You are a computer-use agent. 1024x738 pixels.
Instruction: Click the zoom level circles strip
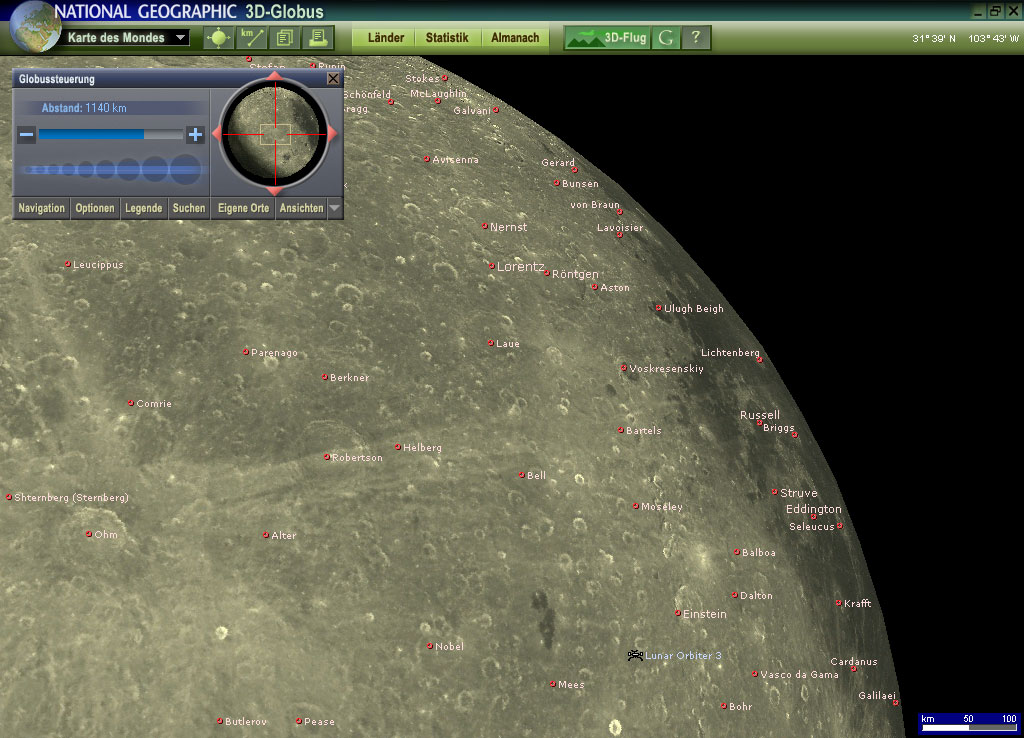112,169
